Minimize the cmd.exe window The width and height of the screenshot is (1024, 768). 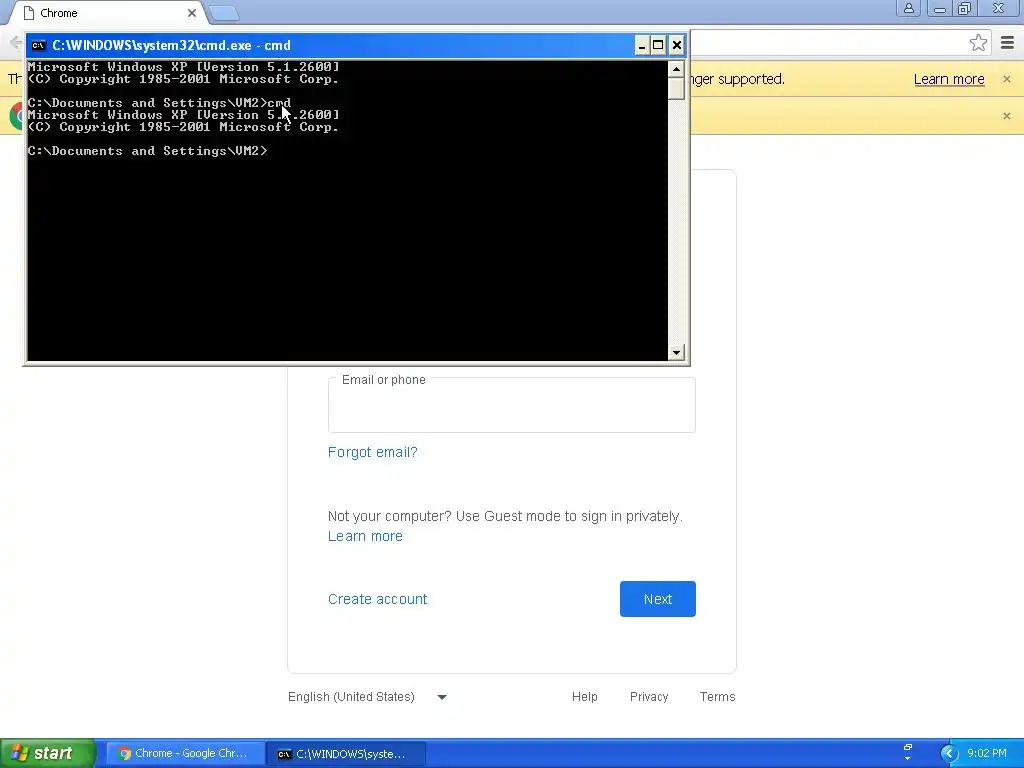[641, 46]
